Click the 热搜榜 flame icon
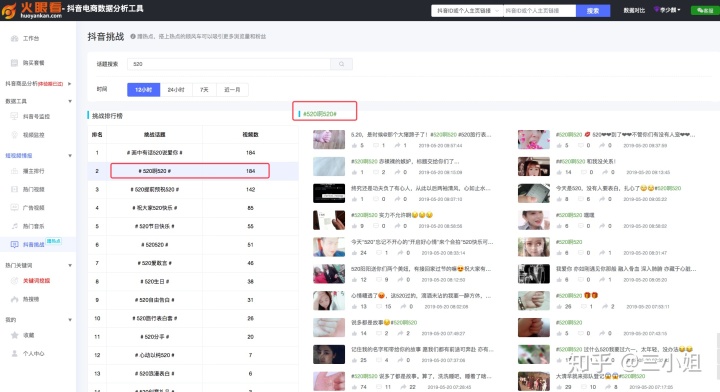This screenshot has width=720, height=392. click(15, 299)
